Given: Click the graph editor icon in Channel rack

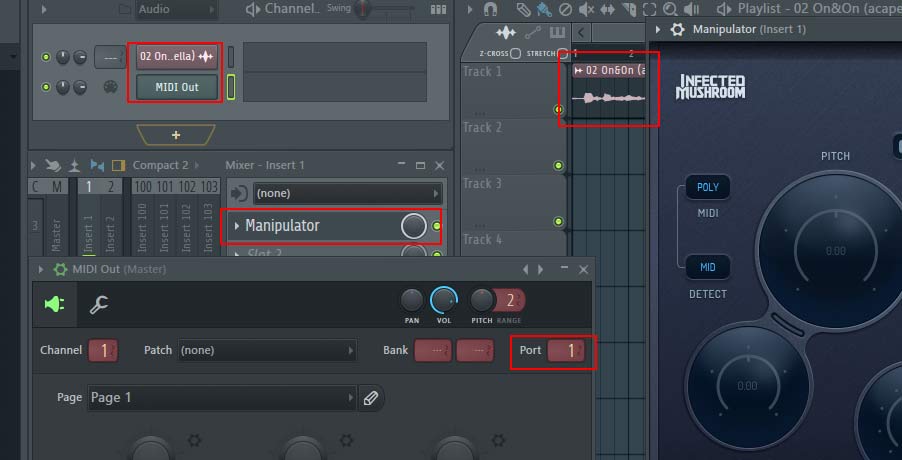Looking at the screenshot, I should coord(438,9).
